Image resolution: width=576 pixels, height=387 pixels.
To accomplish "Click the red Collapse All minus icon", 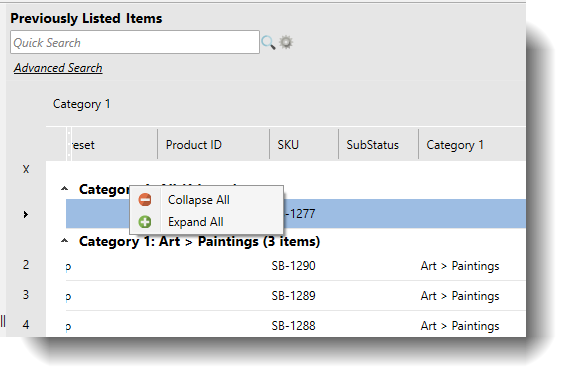I will pyautogui.click(x=145, y=200).
